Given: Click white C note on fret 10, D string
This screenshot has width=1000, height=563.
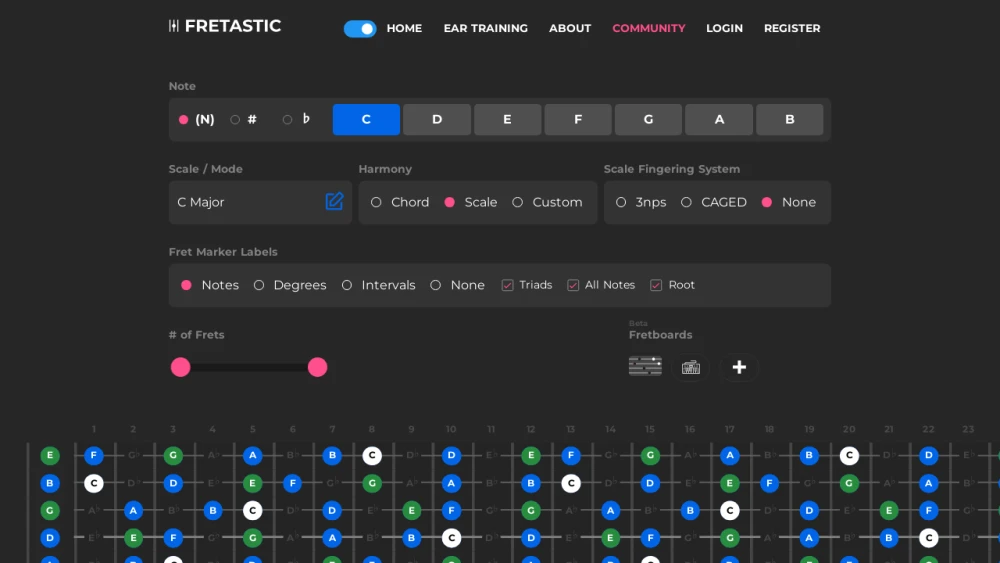Looking at the screenshot, I should pyautogui.click(x=452, y=537).
